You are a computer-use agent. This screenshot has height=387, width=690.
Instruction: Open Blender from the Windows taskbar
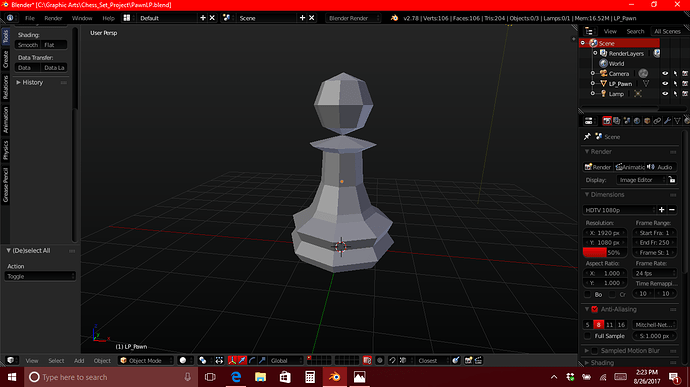pos(334,377)
